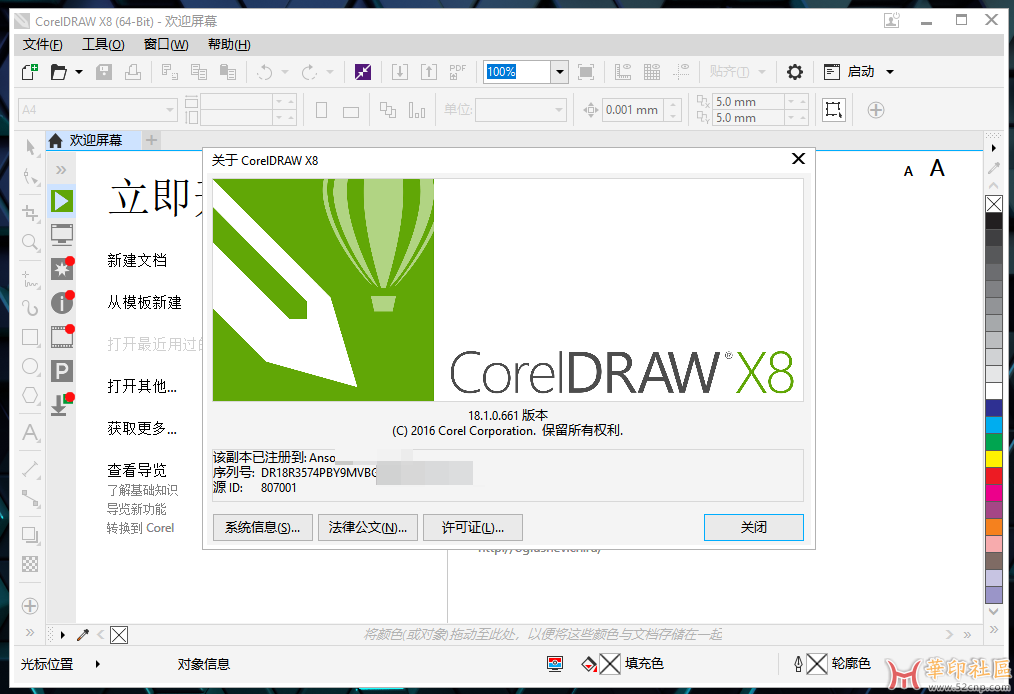1014x694 pixels.
Task: Click the nudge distance 0.001 mm field
Action: coord(633,110)
